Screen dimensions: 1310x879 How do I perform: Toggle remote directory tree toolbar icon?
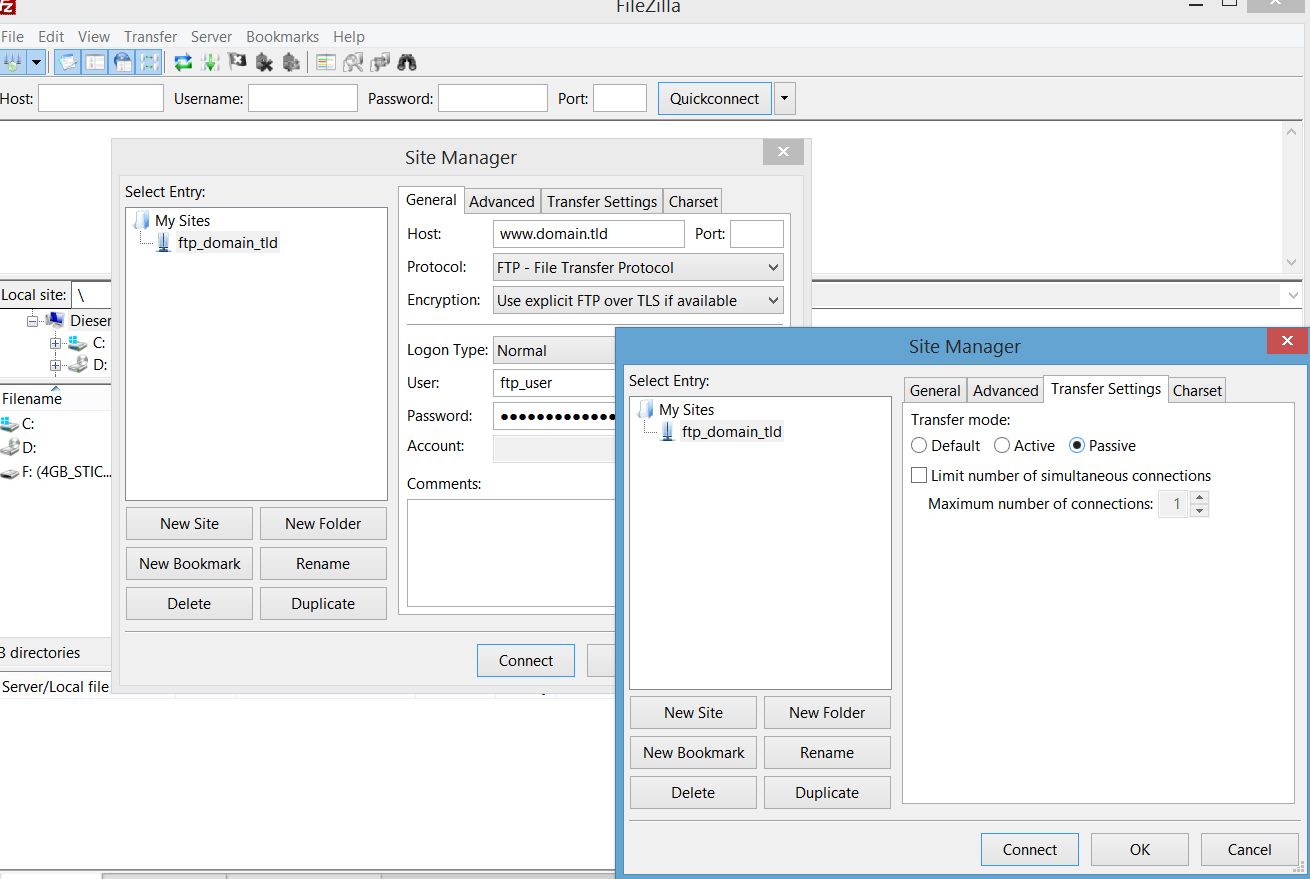click(x=122, y=62)
